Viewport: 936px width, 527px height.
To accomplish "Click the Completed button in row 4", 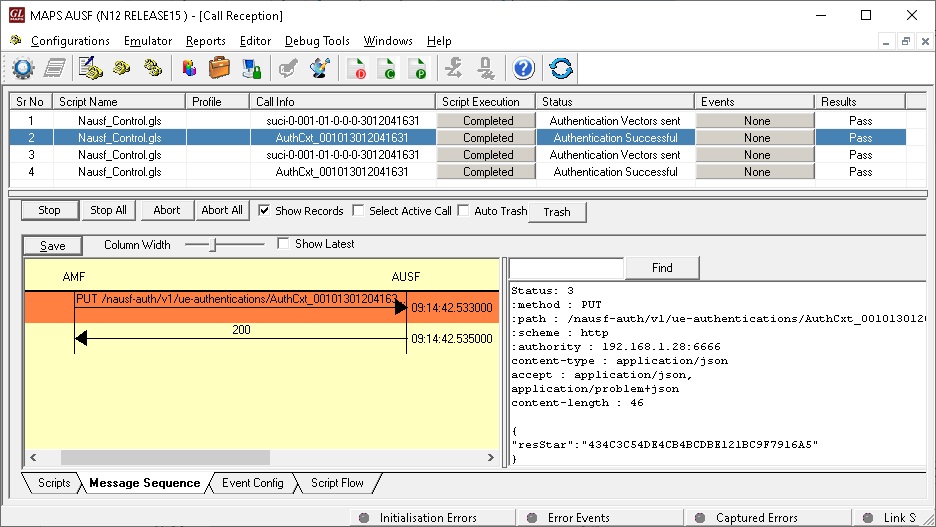I will [x=486, y=172].
